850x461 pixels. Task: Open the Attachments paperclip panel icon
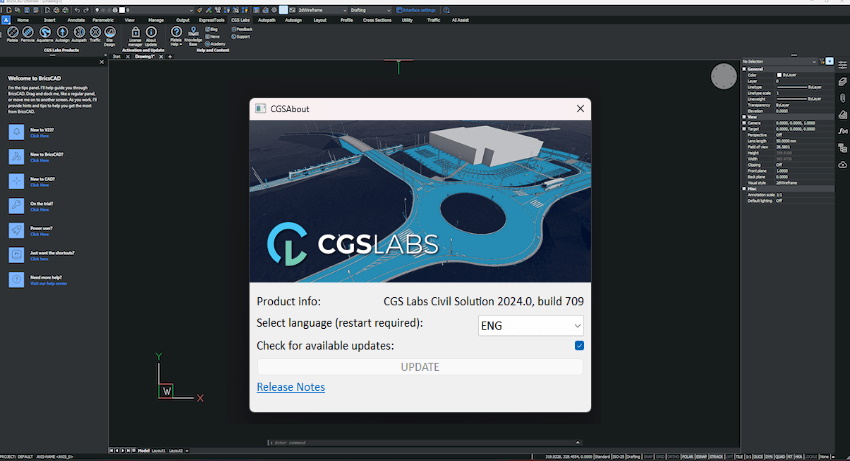pos(842,98)
